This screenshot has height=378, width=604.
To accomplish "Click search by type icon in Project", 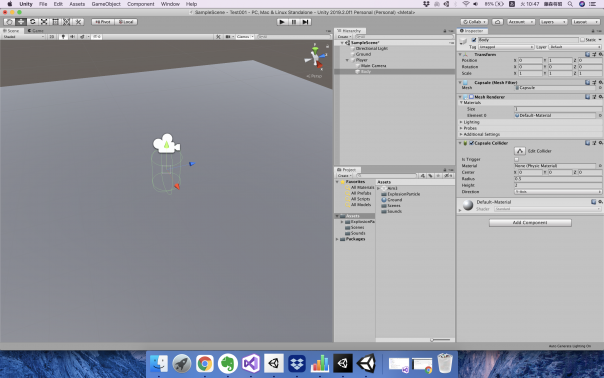I will [x=423, y=176].
